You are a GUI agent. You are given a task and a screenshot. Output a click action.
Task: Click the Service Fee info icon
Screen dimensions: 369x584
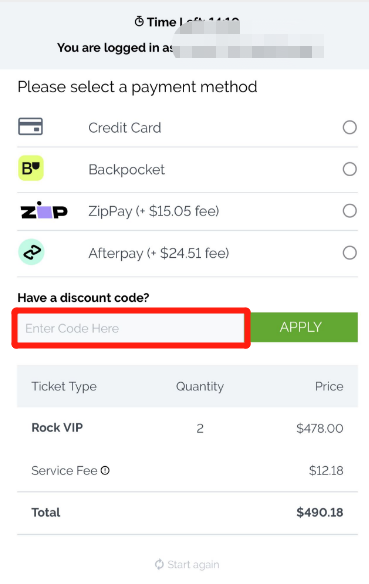tap(105, 471)
